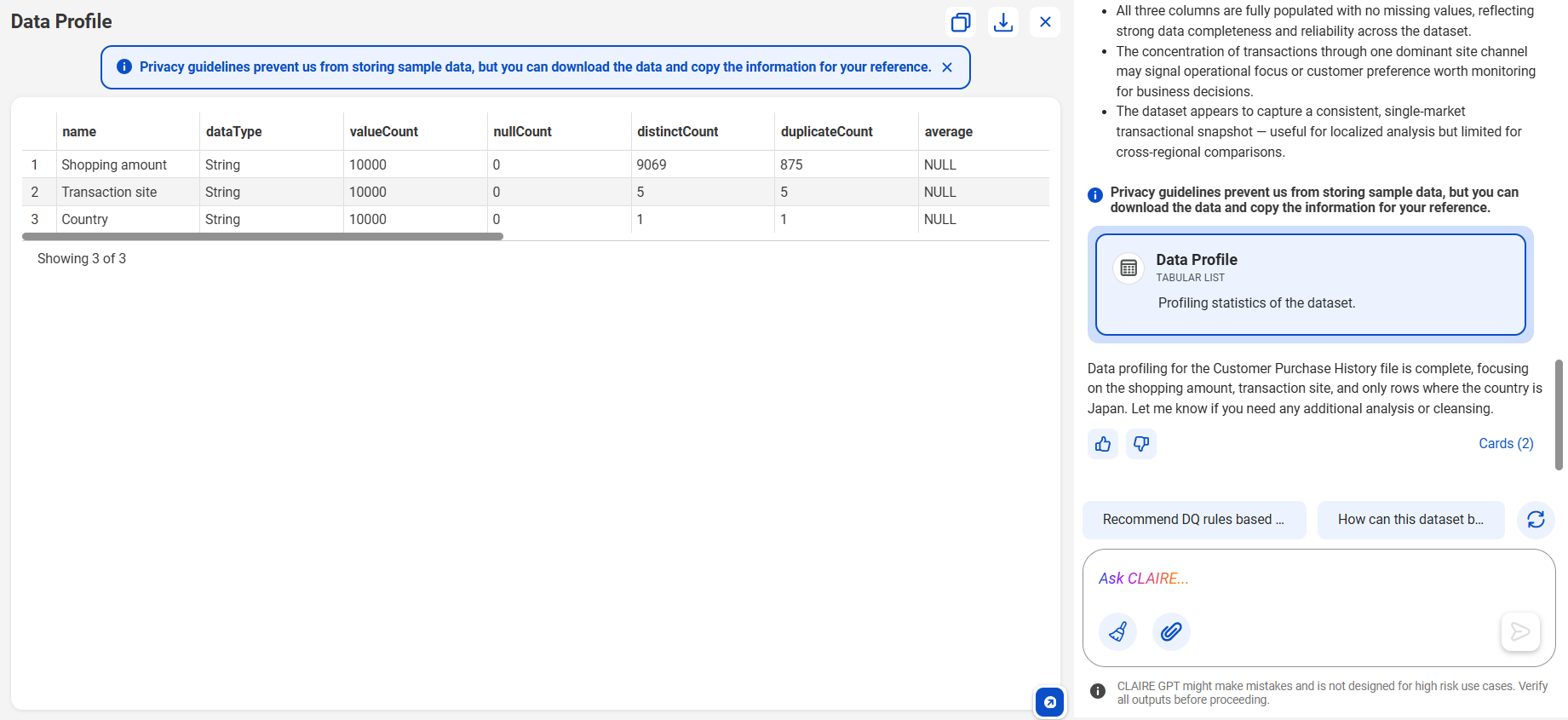The image size is (1568, 720).
Task: Click the expand arrow icon at panel bottom
Action: 1050,702
